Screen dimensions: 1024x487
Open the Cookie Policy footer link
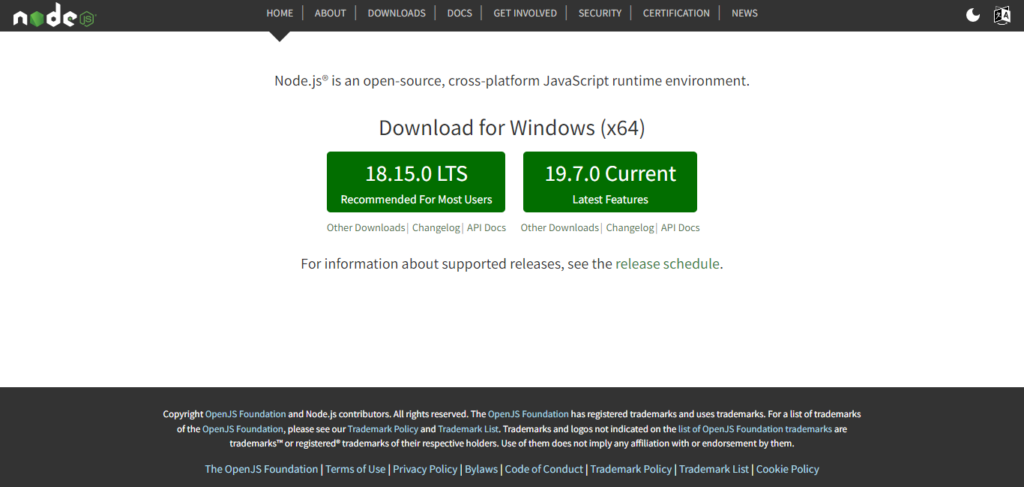[787, 469]
